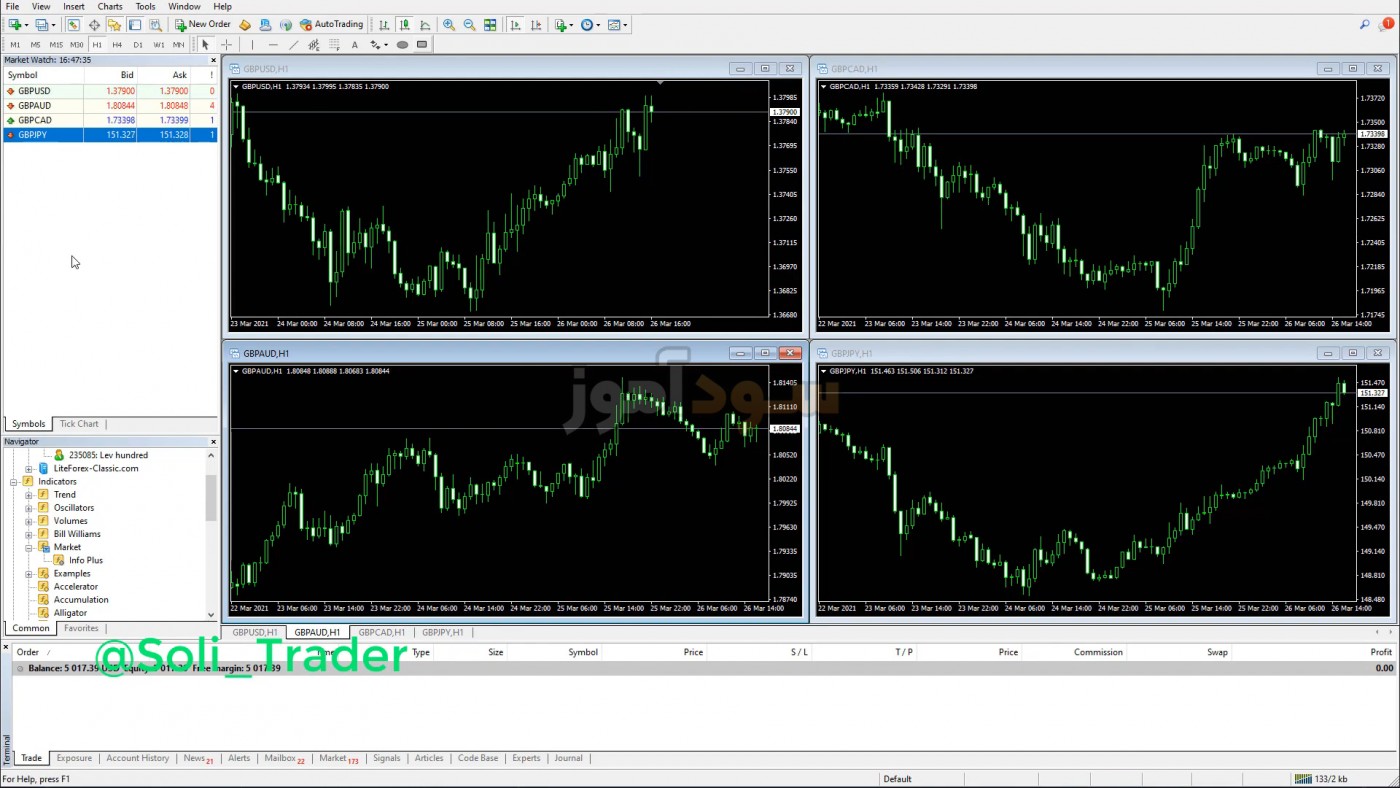Switch timeframe to M5
This screenshot has width=1400, height=788.
35,45
